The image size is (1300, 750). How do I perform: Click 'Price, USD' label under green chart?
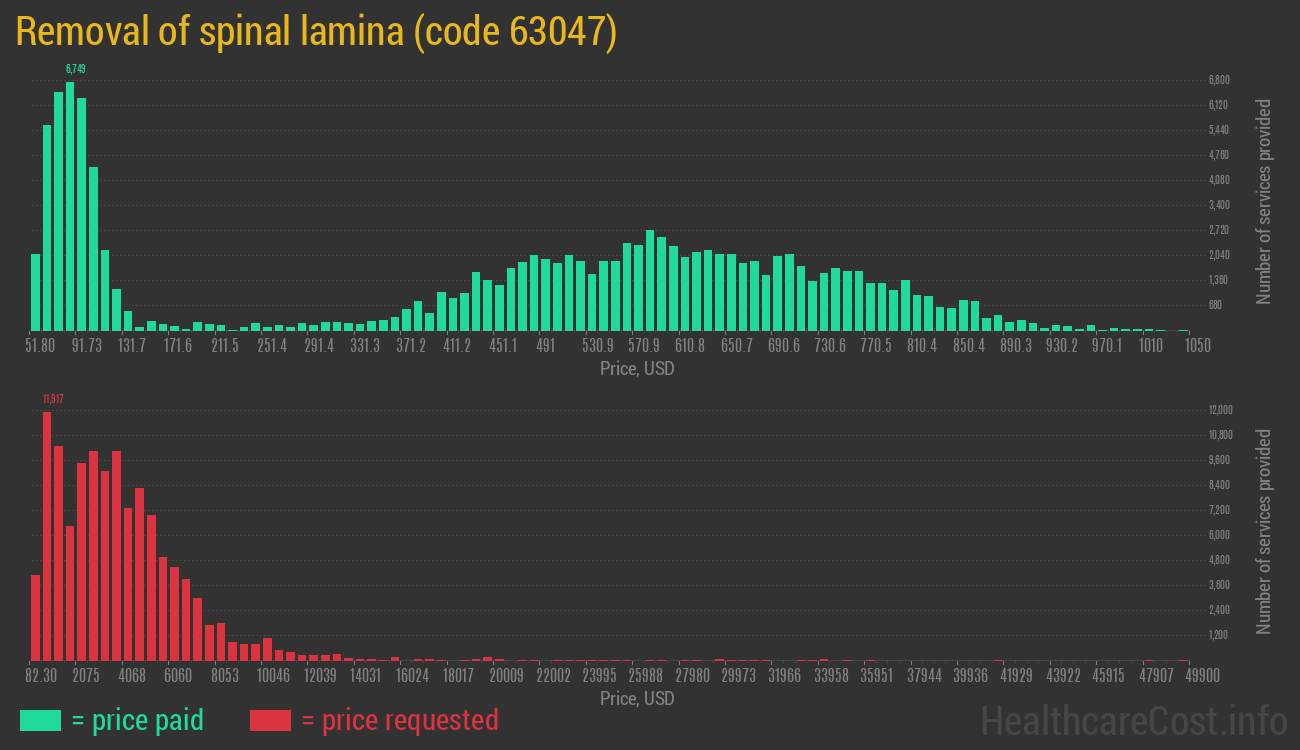(x=637, y=369)
